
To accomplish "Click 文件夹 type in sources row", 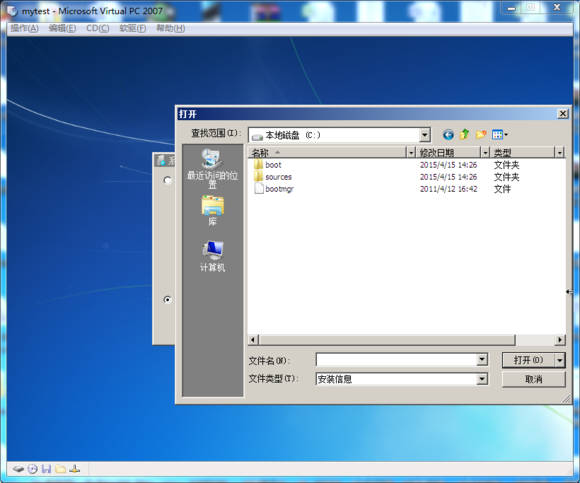I will click(x=506, y=177).
